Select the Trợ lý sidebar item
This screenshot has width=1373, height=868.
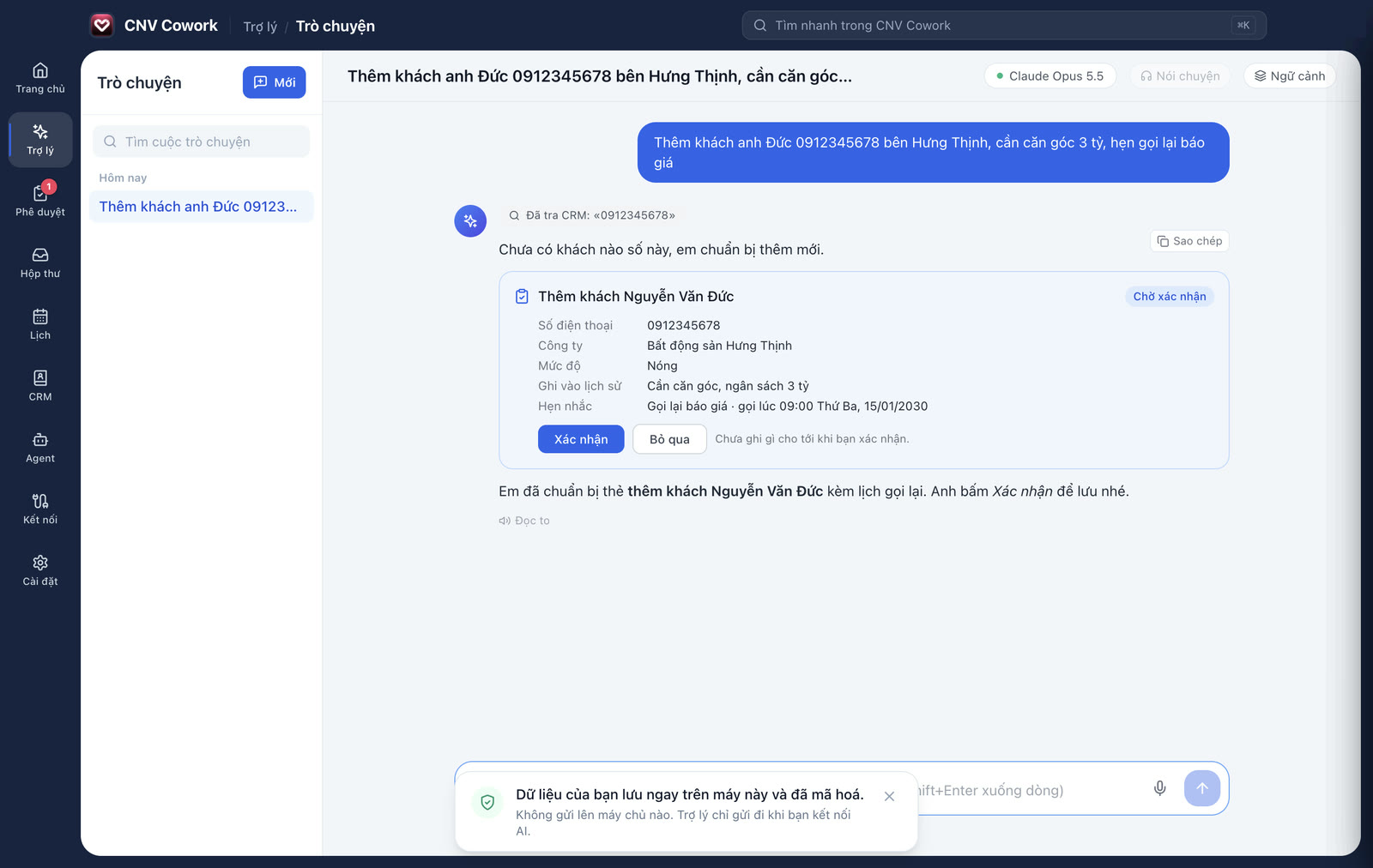(40, 140)
